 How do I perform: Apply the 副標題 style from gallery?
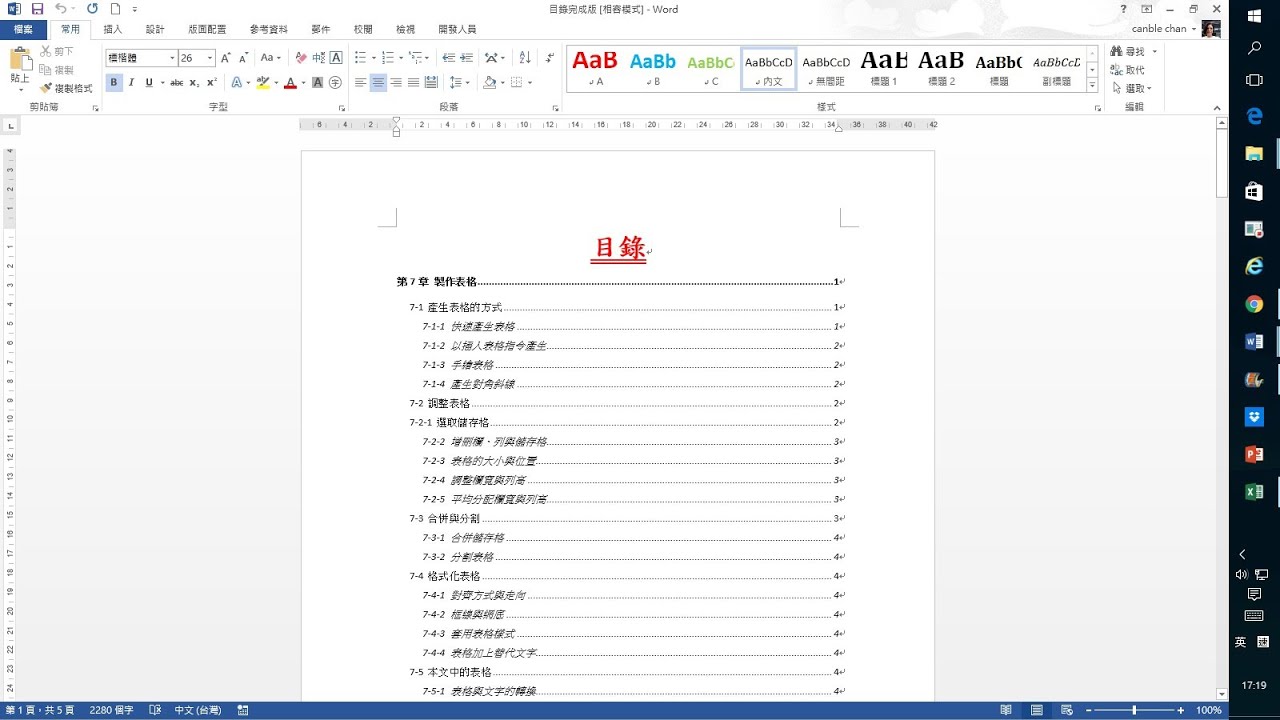pos(1057,69)
